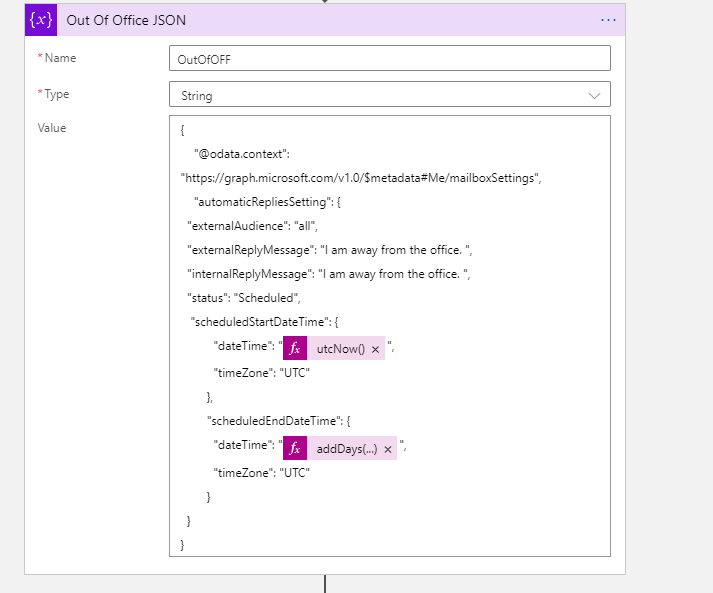Open the utcNow() expression for editing
The width and height of the screenshot is (713, 593).
click(x=338, y=349)
